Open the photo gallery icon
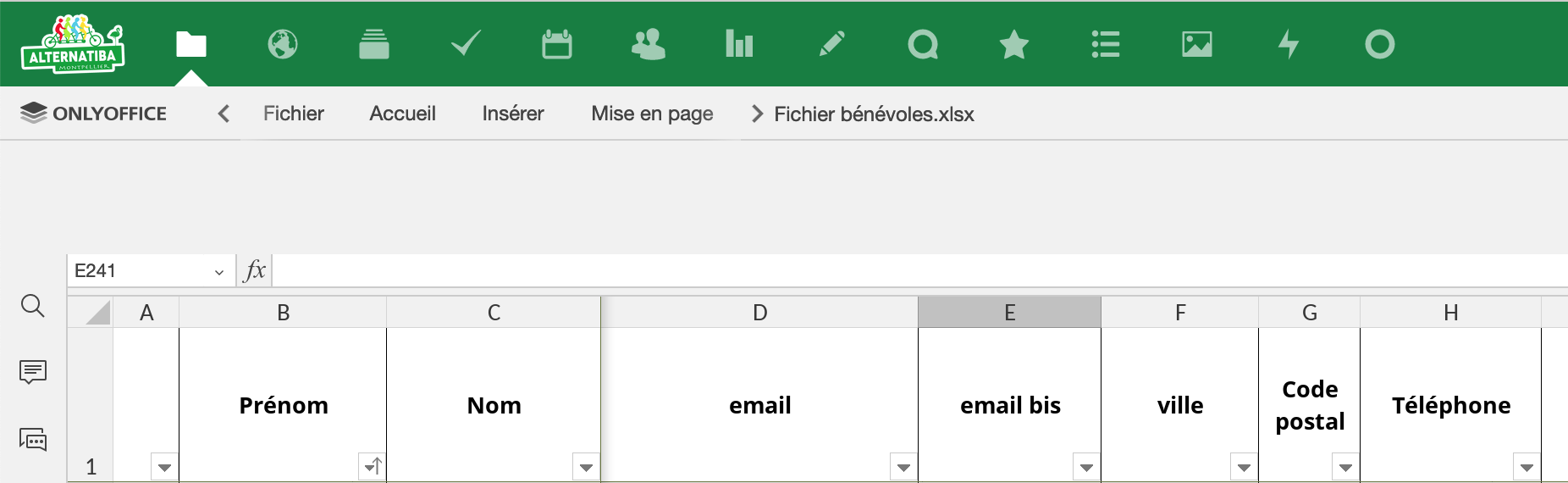 (1197, 44)
